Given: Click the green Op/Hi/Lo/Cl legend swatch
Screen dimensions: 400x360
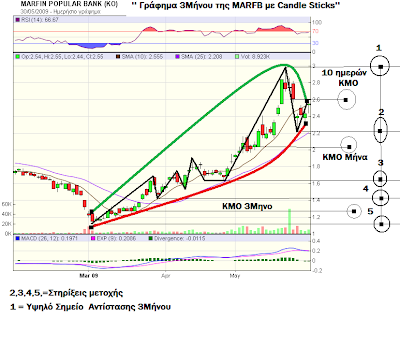Looking at the screenshot, I should pos(18,57).
